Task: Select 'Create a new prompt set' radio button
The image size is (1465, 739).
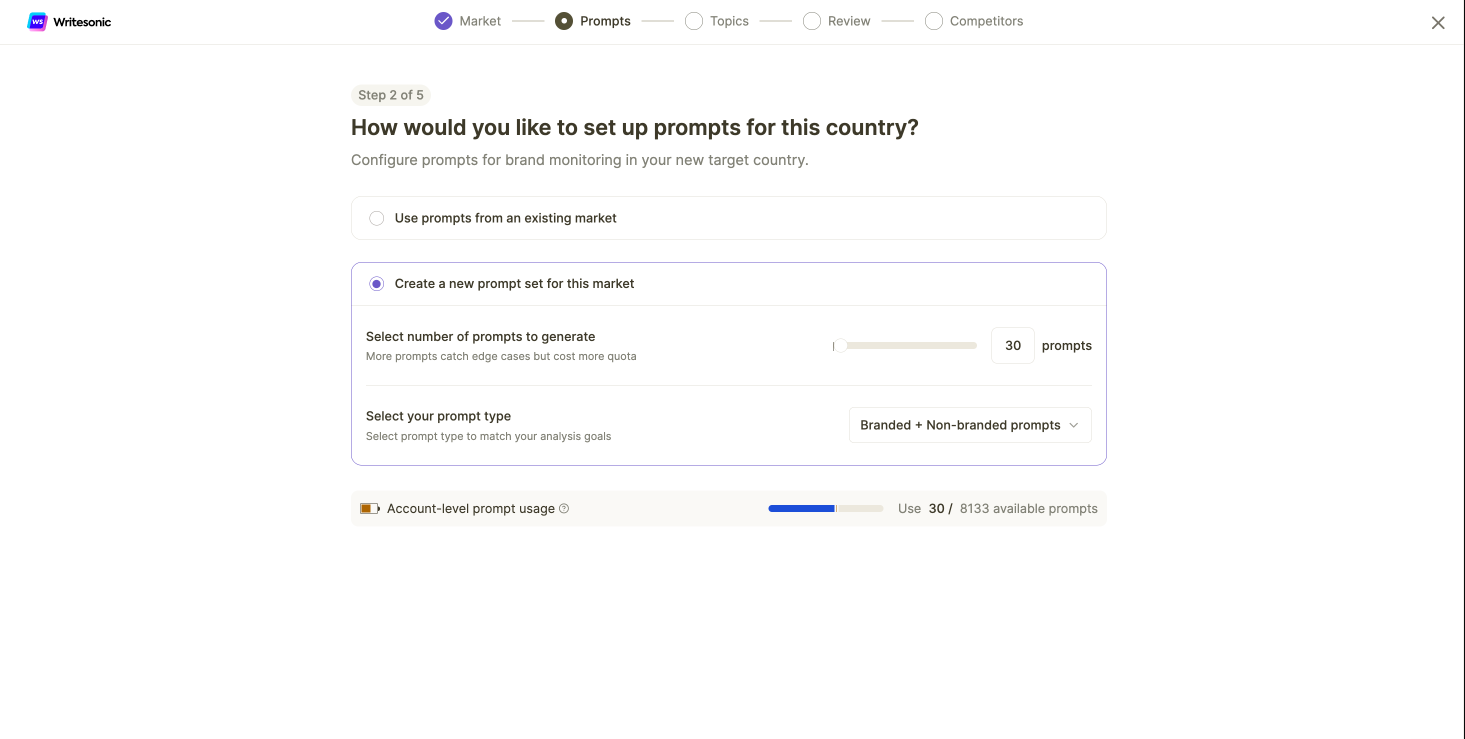Action: (377, 284)
